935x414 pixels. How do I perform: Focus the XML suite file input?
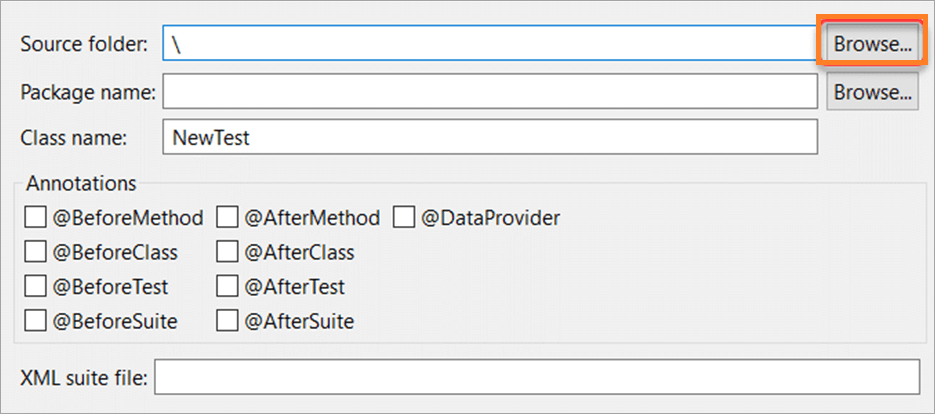536,378
